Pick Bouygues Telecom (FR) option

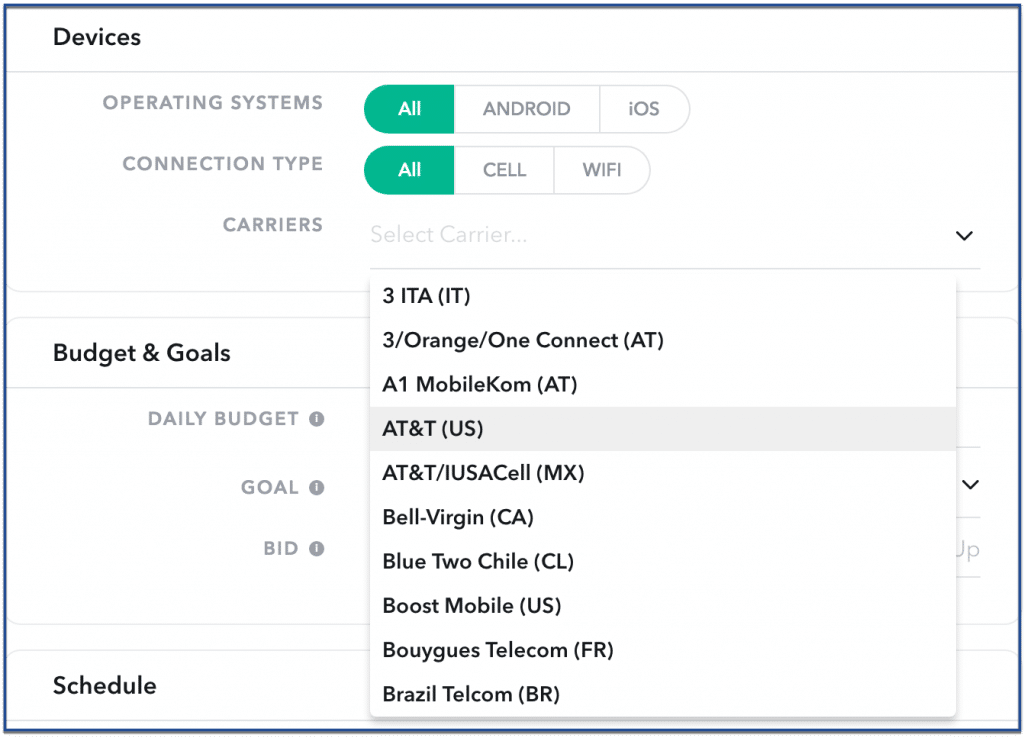point(663,650)
